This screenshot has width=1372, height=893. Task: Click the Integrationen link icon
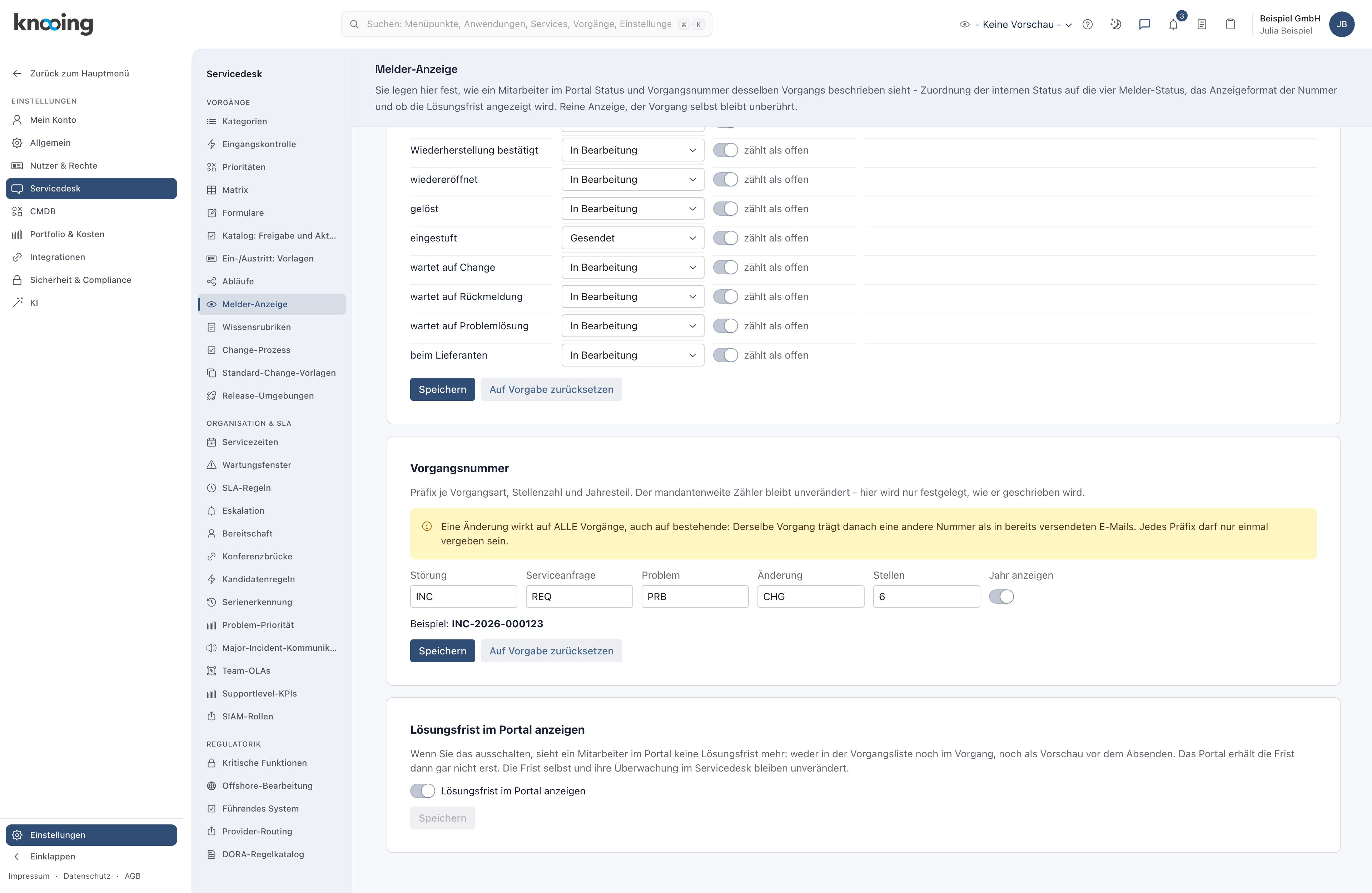(x=17, y=257)
